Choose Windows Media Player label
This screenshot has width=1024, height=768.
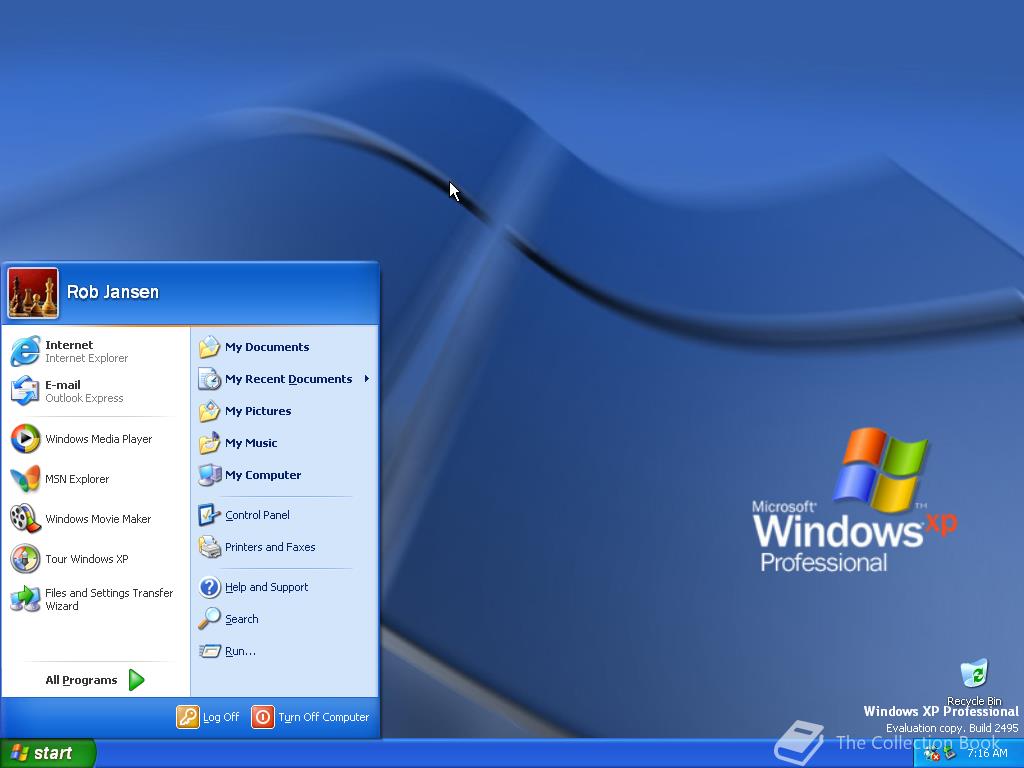coord(99,439)
